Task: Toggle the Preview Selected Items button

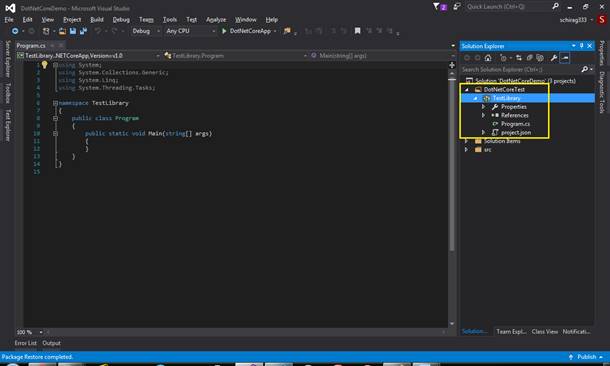Action: click(565, 58)
